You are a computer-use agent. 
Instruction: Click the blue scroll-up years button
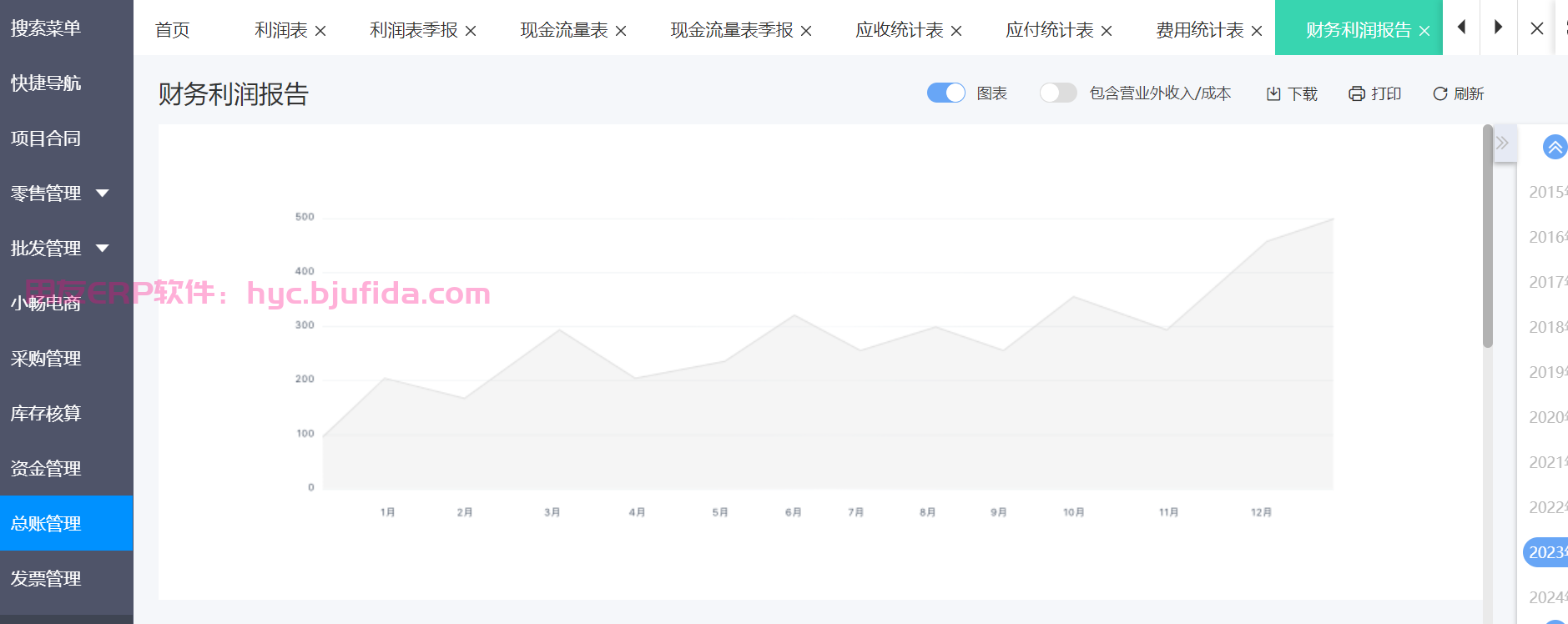1555,148
